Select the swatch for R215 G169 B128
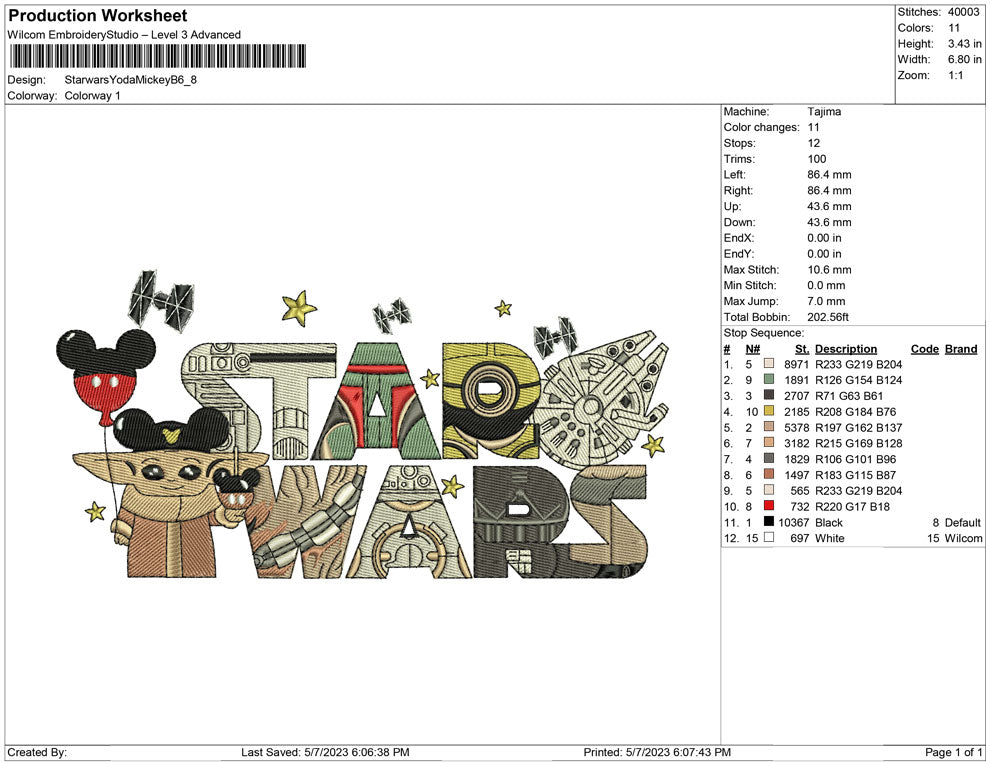Image resolution: width=990 pixels, height=762 pixels. coord(768,443)
